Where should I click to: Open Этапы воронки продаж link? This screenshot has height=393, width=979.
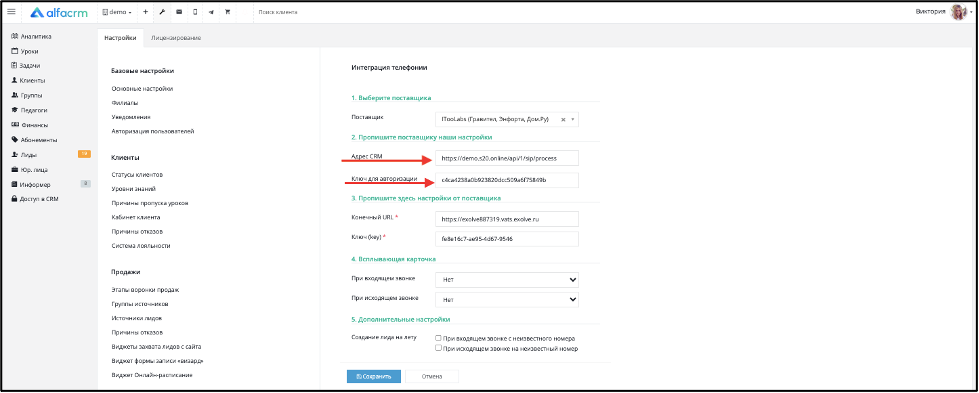pyautogui.click(x=145, y=290)
